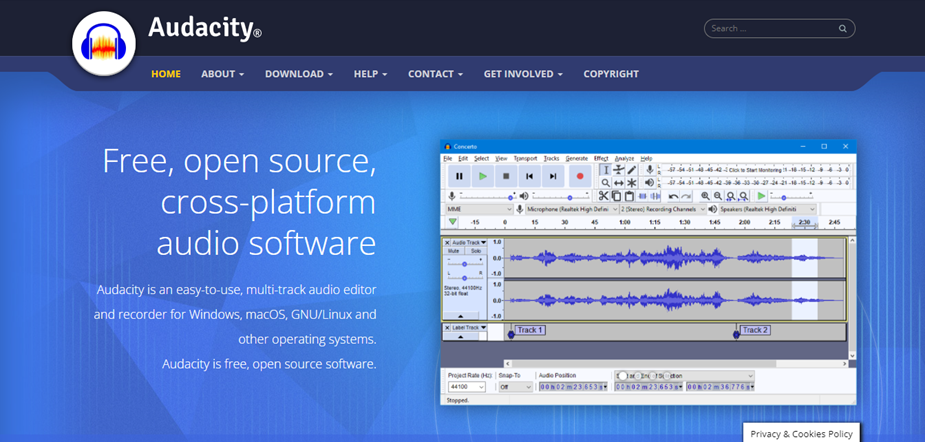Select the Draw pencil tool
Image resolution: width=925 pixels, height=442 pixels.
click(x=632, y=170)
